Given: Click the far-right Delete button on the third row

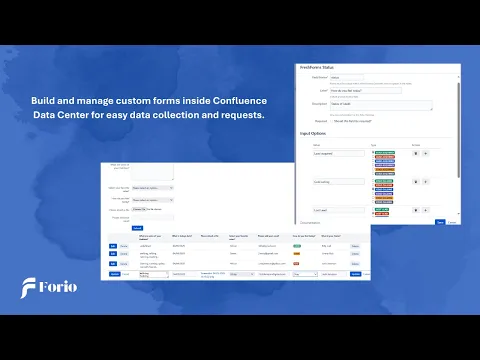Looking at the screenshot, I should point(355,264).
